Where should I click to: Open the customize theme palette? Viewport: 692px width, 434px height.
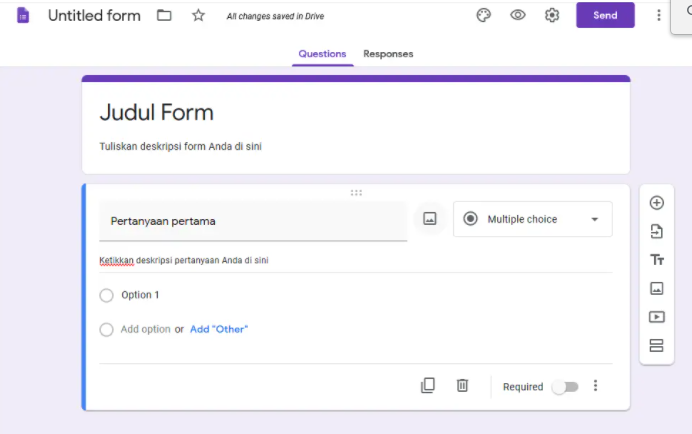click(x=484, y=15)
